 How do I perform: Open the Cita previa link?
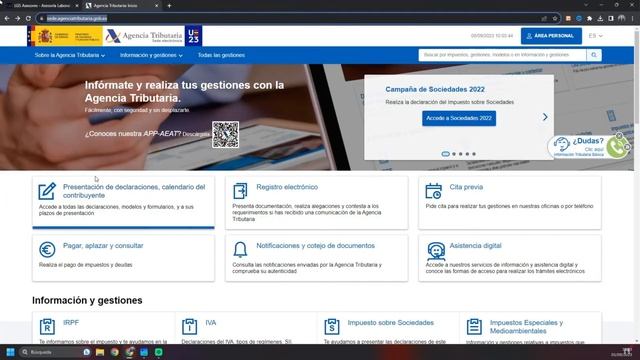pyautogui.click(x=466, y=187)
